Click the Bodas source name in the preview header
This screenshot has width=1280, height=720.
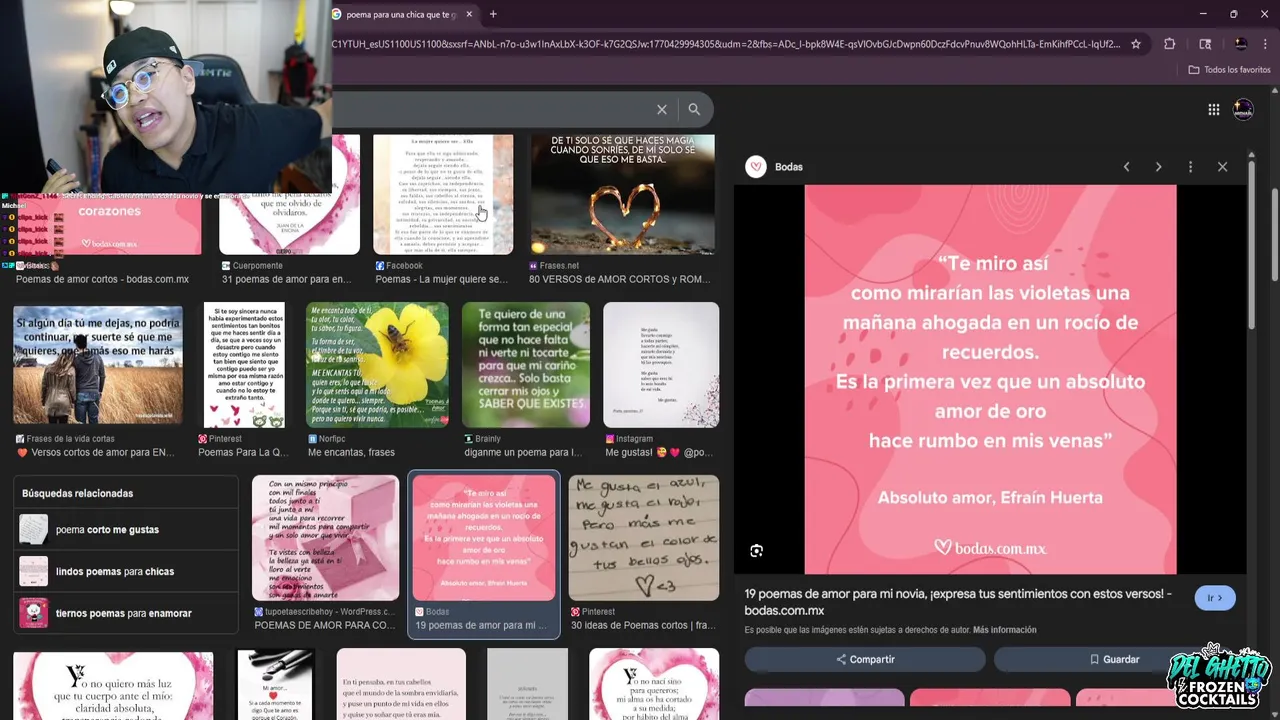point(789,167)
